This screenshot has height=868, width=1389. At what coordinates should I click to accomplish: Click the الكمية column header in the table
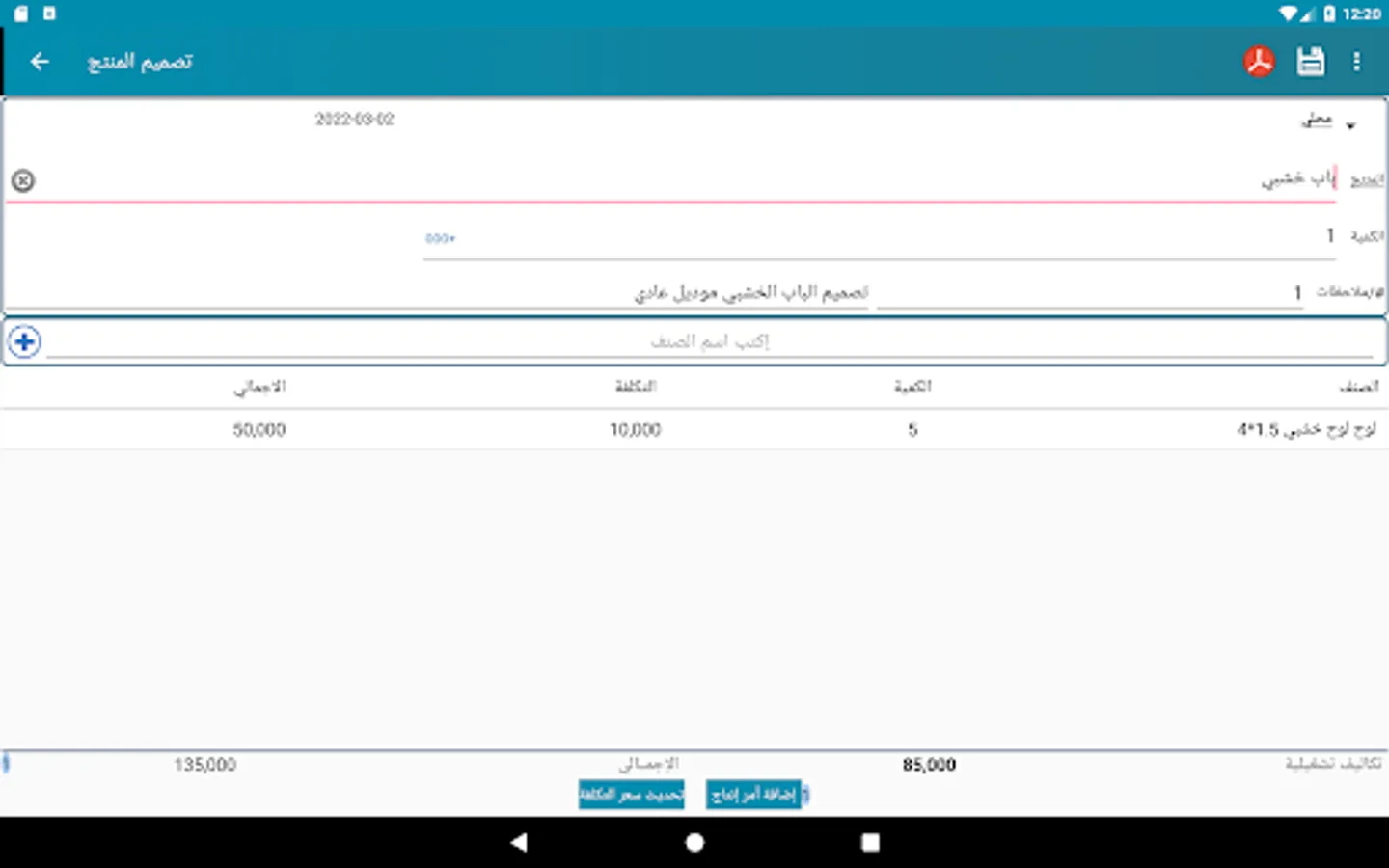point(912,387)
